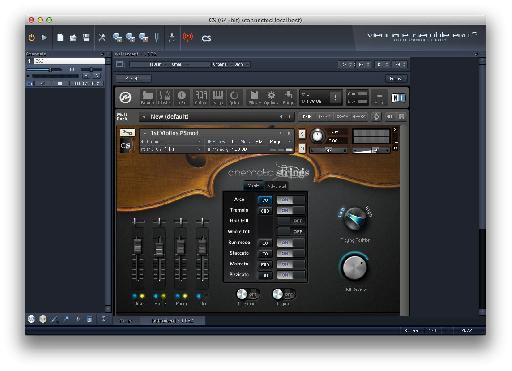Show the Kontakt Output mixer icon
The width and height of the screenshot is (512, 371).
[x=201, y=97]
